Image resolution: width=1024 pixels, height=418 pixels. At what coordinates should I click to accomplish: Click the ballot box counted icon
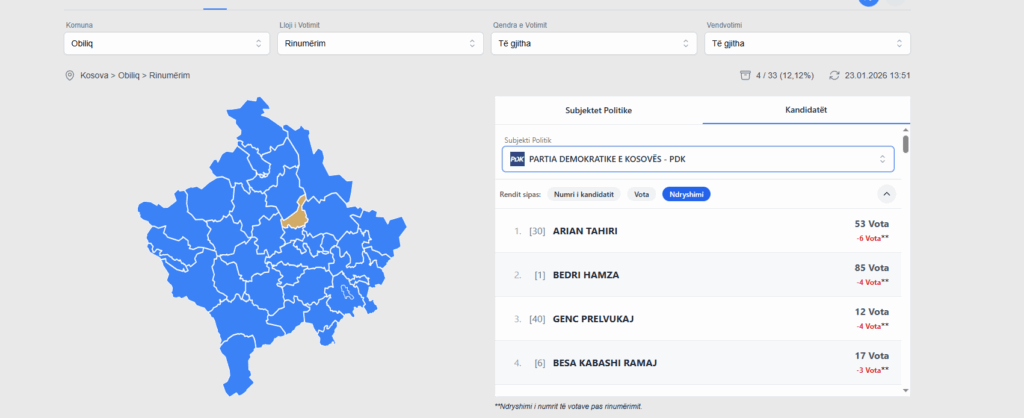744,76
